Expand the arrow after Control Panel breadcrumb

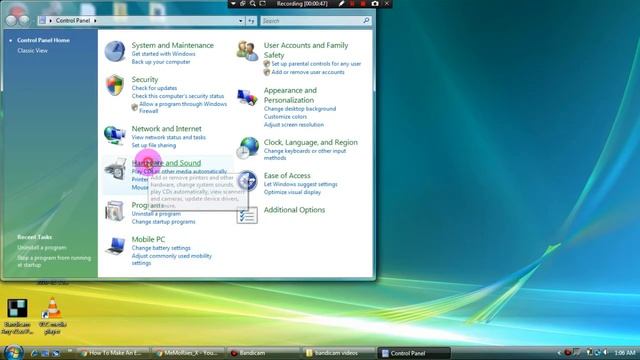[95, 20]
